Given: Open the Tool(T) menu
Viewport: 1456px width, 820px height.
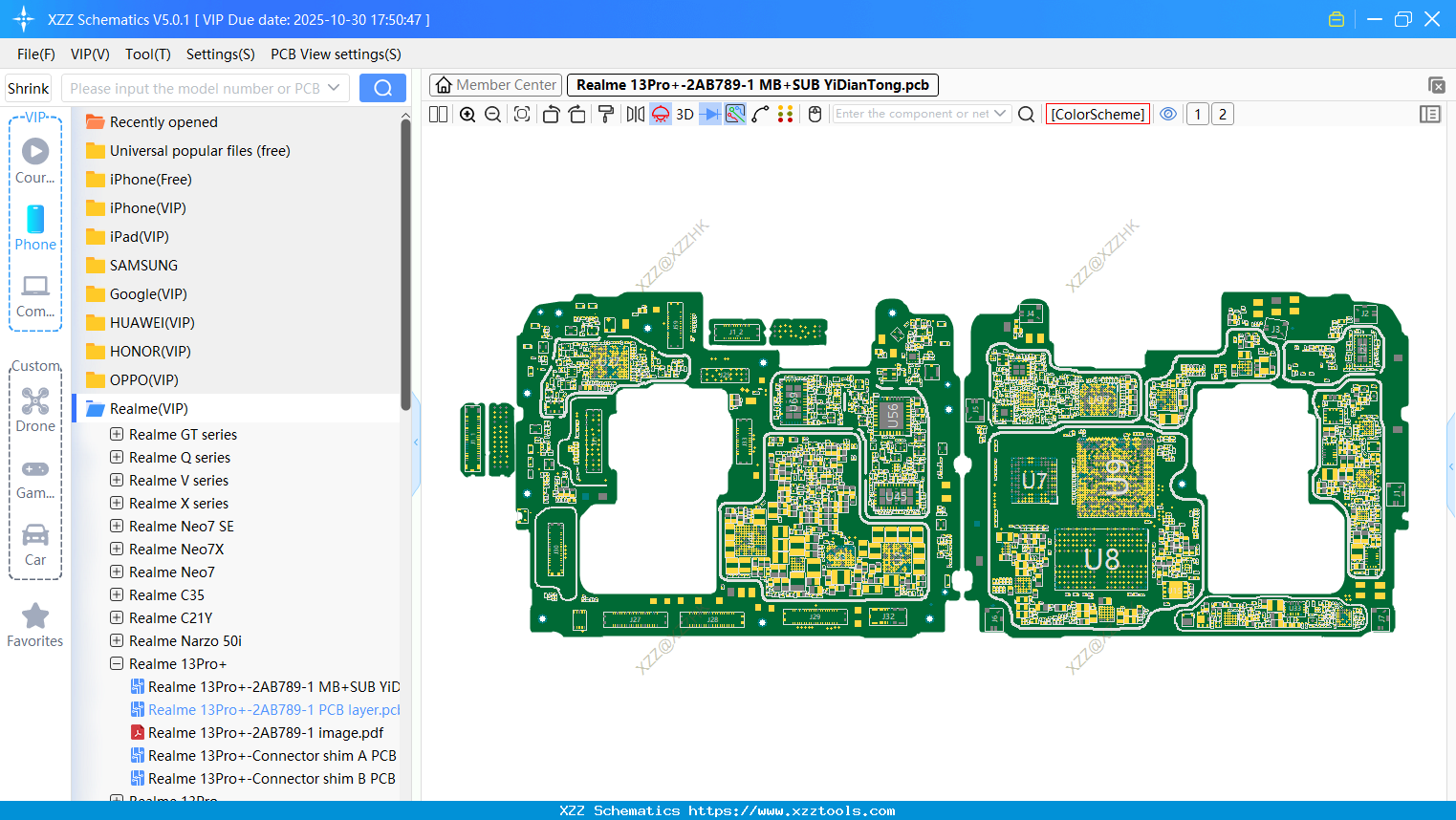Looking at the screenshot, I should [148, 54].
